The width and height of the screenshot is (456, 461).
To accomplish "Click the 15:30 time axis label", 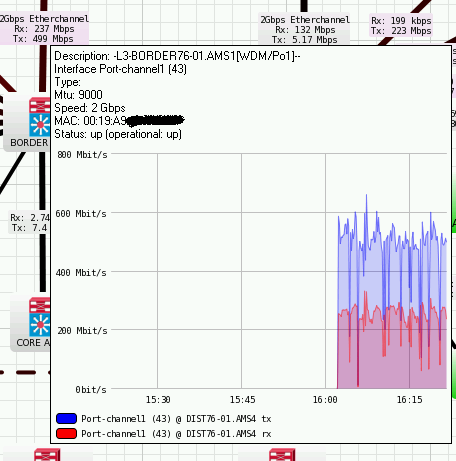I will point(158,400).
